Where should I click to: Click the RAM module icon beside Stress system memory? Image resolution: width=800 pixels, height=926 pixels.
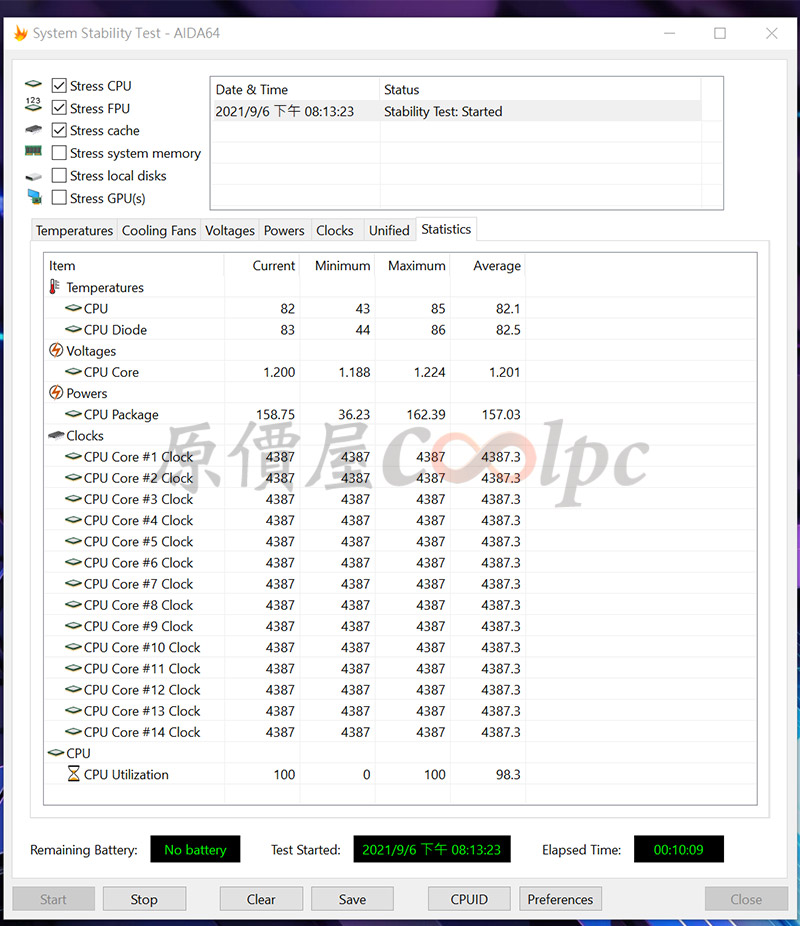34,151
